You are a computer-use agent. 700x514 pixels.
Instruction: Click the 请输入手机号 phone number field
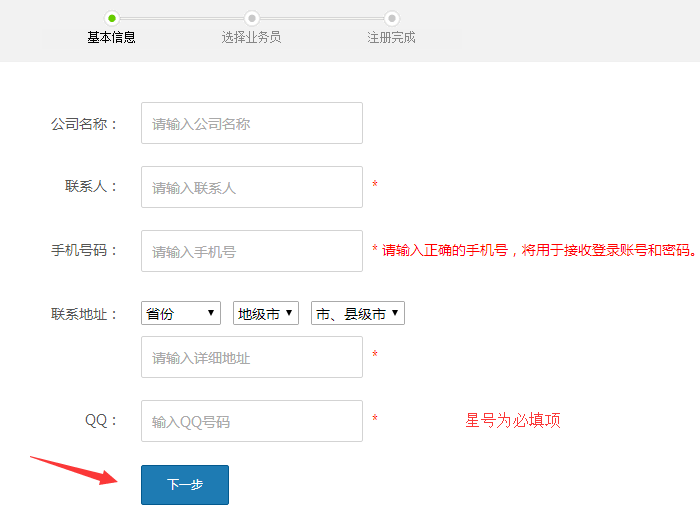pos(252,251)
